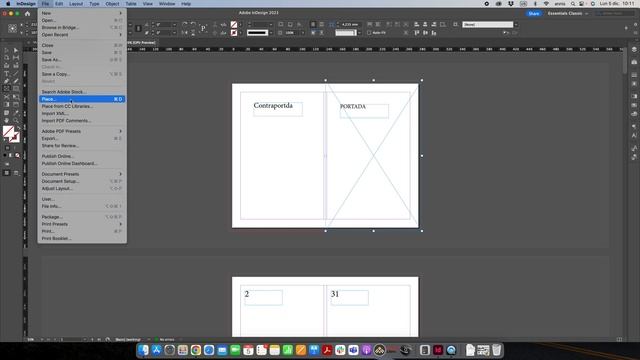Viewport: 640px width, 360px height.
Task: Select the Rectangle Frame tool
Action: pyautogui.click(x=7, y=89)
